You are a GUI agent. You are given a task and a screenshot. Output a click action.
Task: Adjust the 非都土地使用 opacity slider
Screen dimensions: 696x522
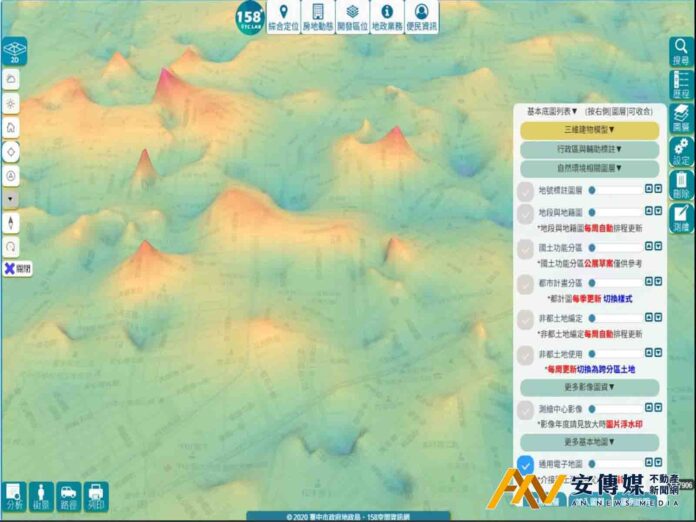click(615, 354)
